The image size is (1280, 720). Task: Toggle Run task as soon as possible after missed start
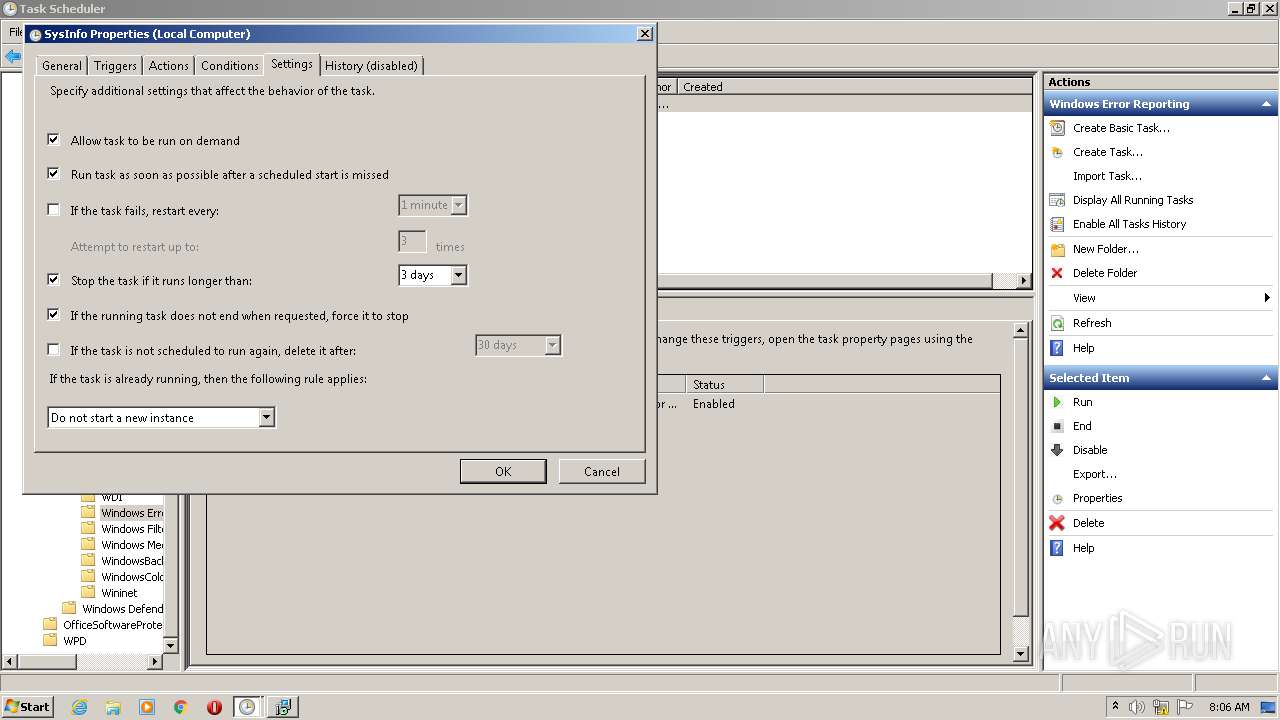click(x=54, y=173)
